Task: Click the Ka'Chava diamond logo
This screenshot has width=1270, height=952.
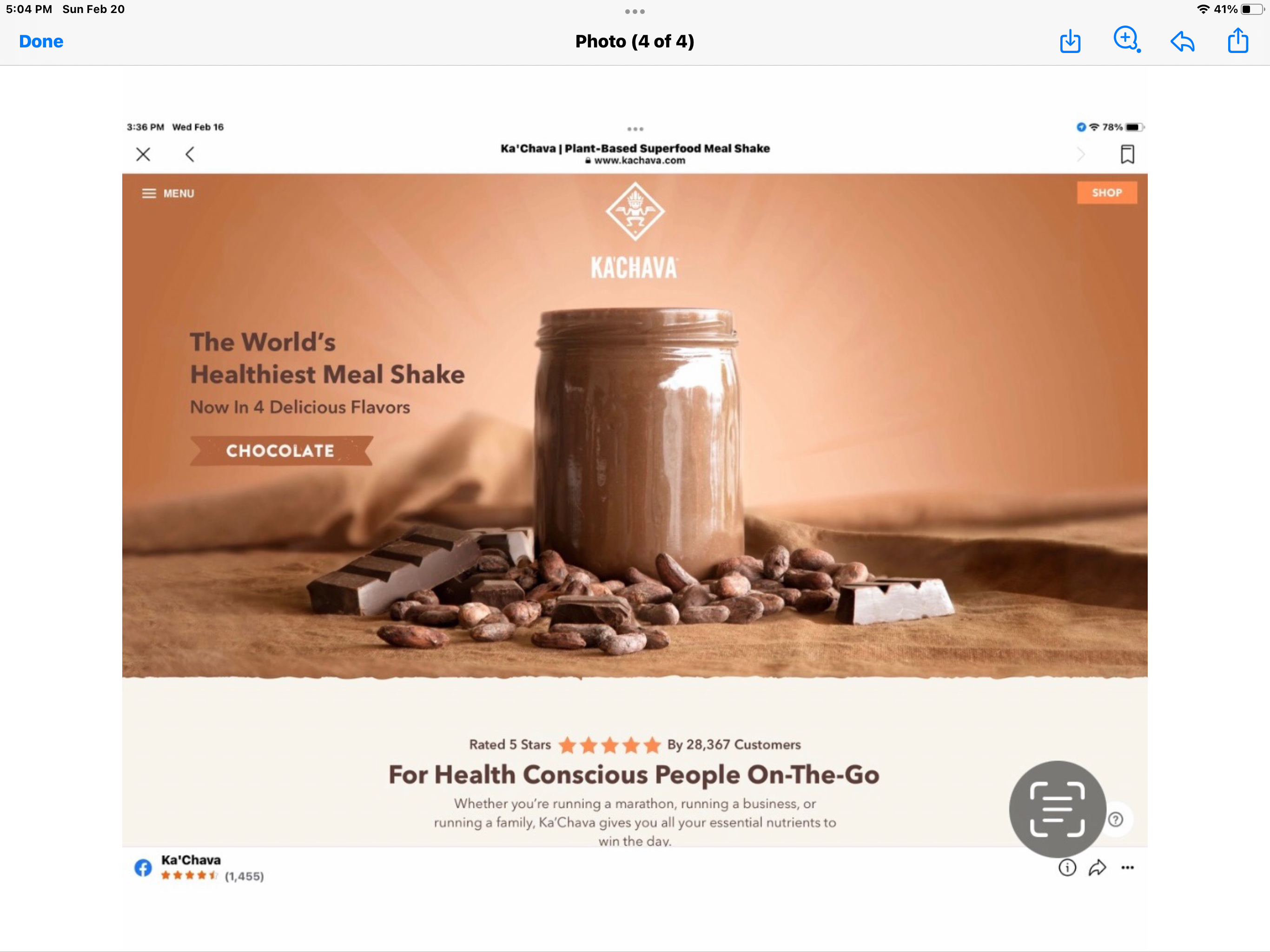Action: coord(635,212)
